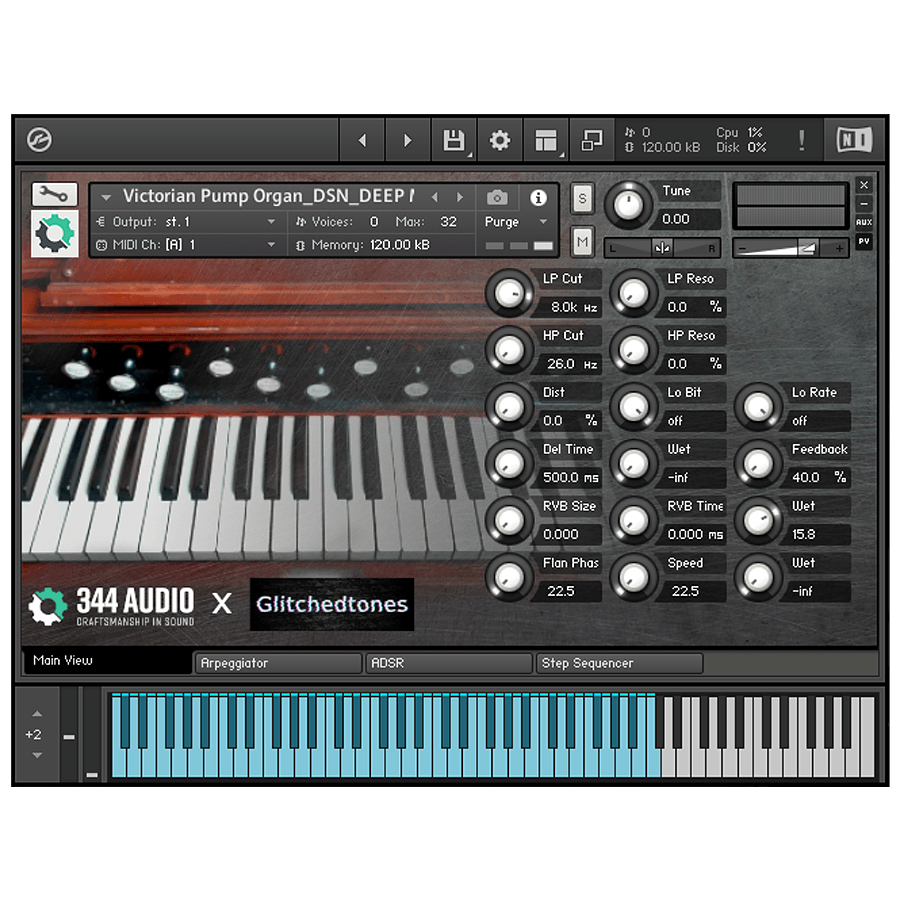Click the Max voices value 32

(448, 222)
